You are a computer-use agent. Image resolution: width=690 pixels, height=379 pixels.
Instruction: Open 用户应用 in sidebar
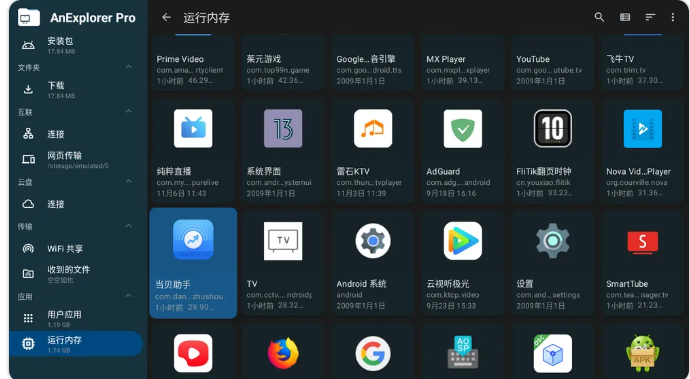(76, 318)
